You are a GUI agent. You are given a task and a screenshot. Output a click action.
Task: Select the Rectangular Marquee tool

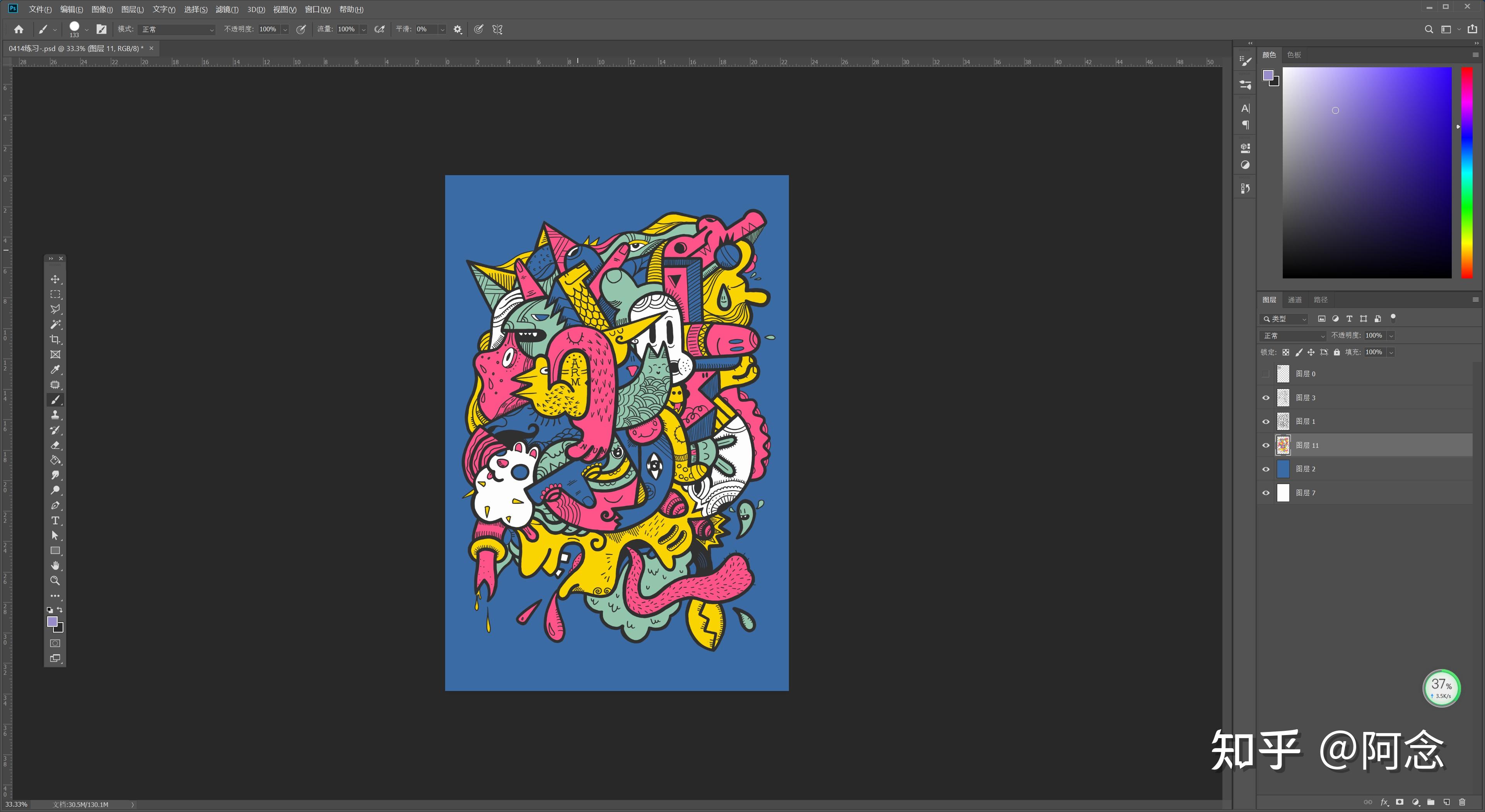coord(55,294)
